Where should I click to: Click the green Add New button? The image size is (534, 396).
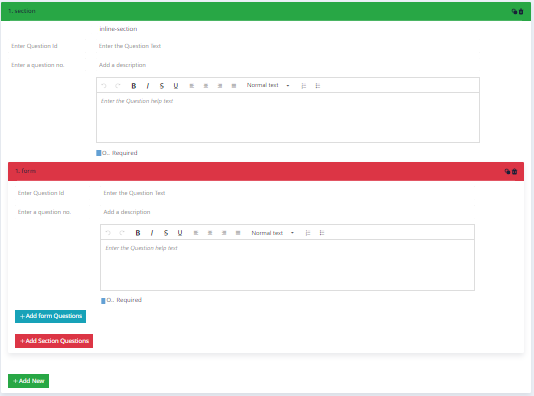pyautogui.click(x=29, y=381)
